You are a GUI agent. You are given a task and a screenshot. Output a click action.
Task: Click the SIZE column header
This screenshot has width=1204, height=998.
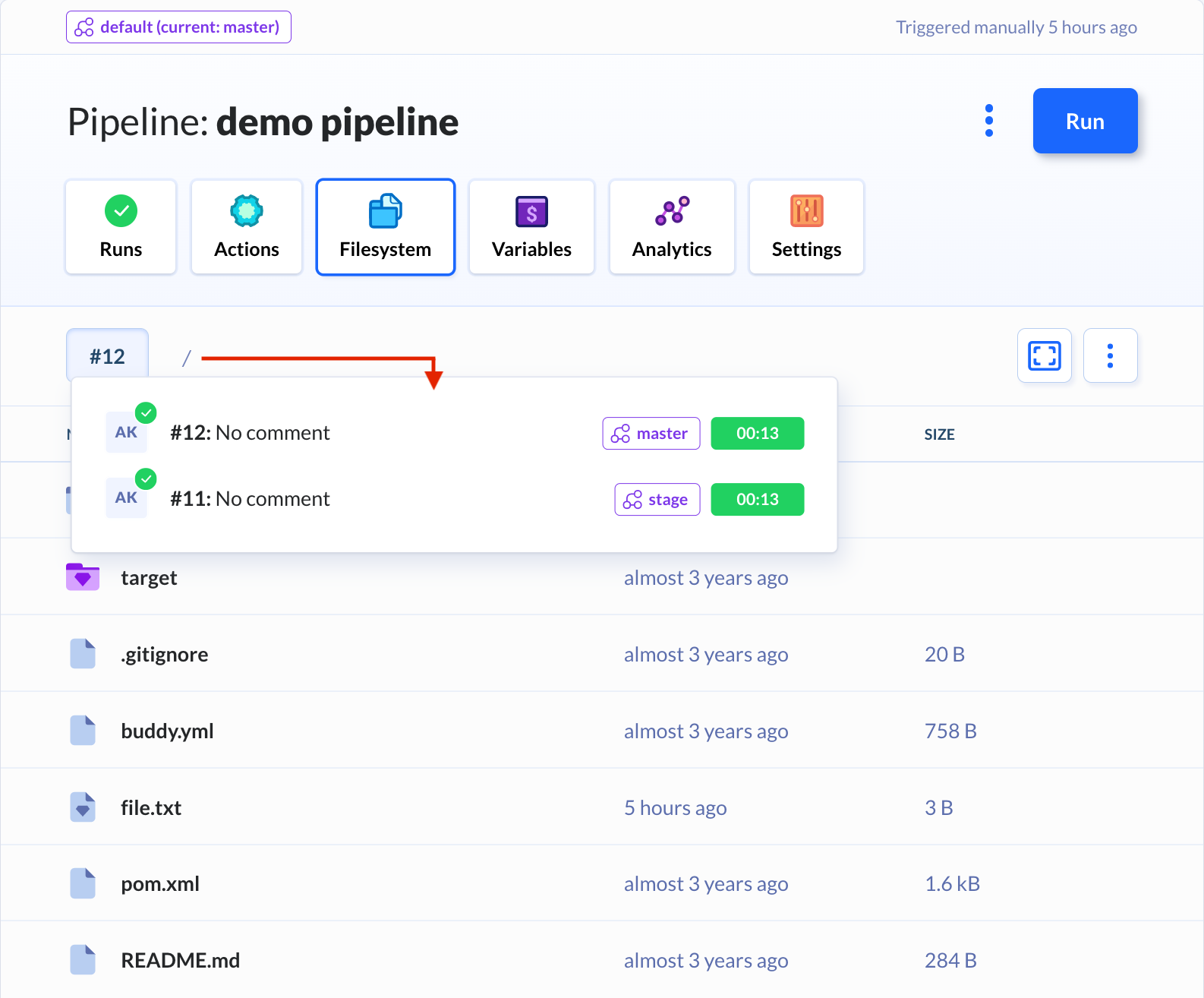(939, 434)
